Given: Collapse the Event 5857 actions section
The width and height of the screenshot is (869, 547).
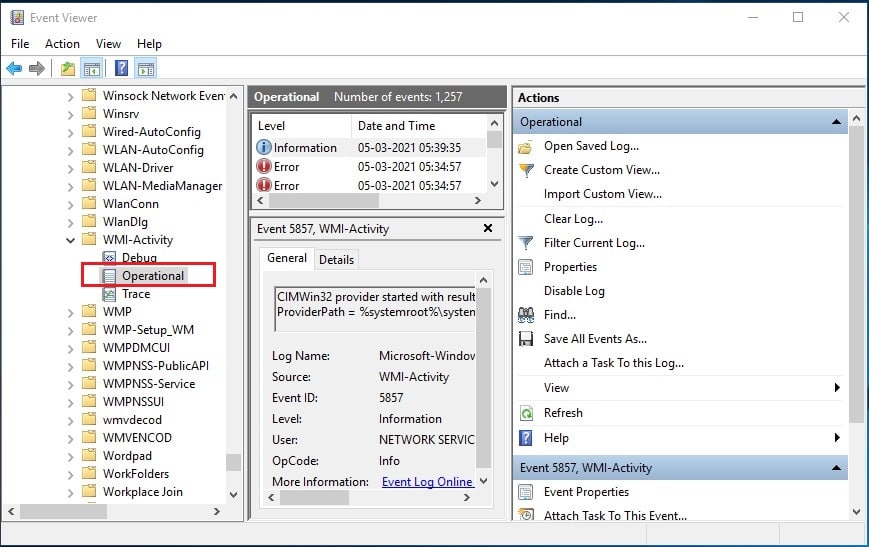Looking at the screenshot, I should (x=836, y=468).
